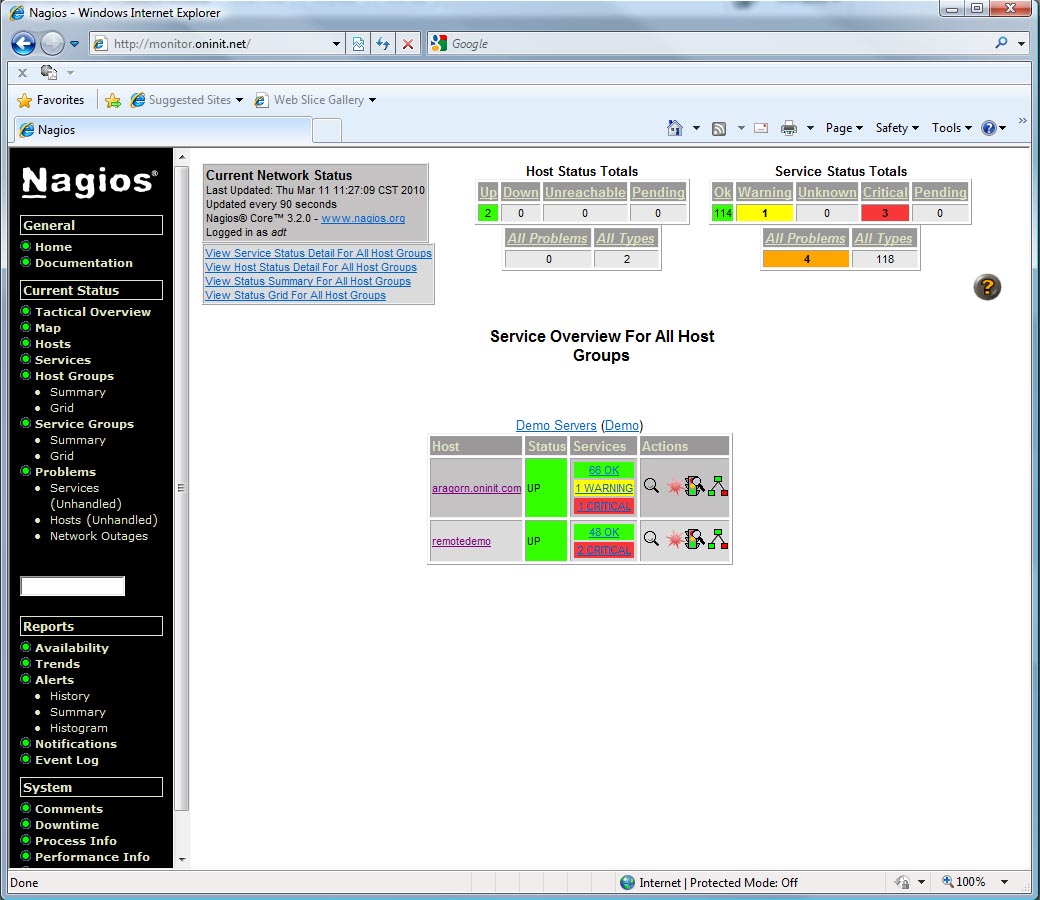The image size is (1040, 900).
Task: Open the Page menu
Action: tap(844, 128)
